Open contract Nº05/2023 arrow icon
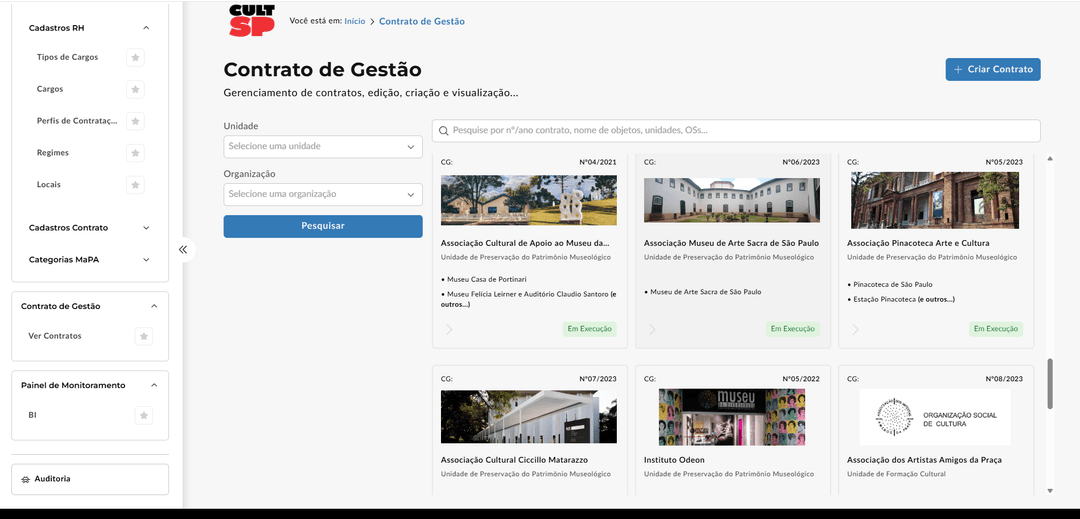The width and height of the screenshot is (1080, 519). tap(855, 330)
